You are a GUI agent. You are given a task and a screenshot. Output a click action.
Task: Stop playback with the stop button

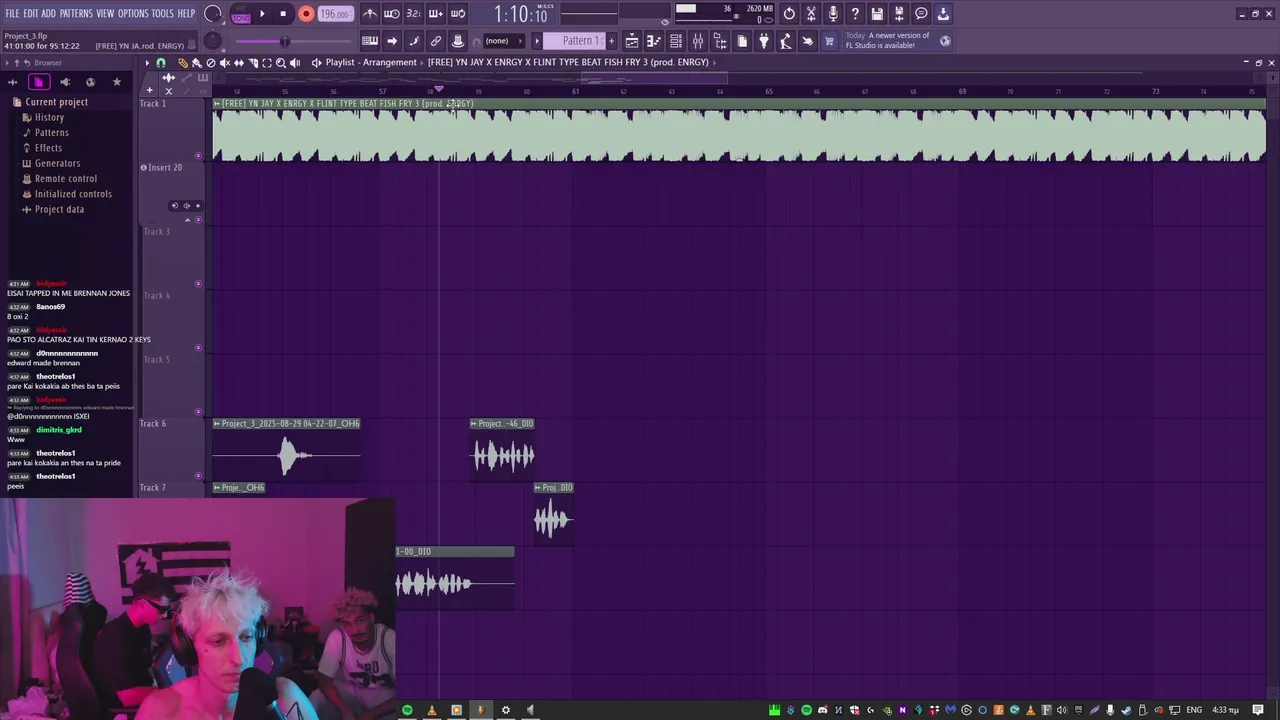[283, 14]
